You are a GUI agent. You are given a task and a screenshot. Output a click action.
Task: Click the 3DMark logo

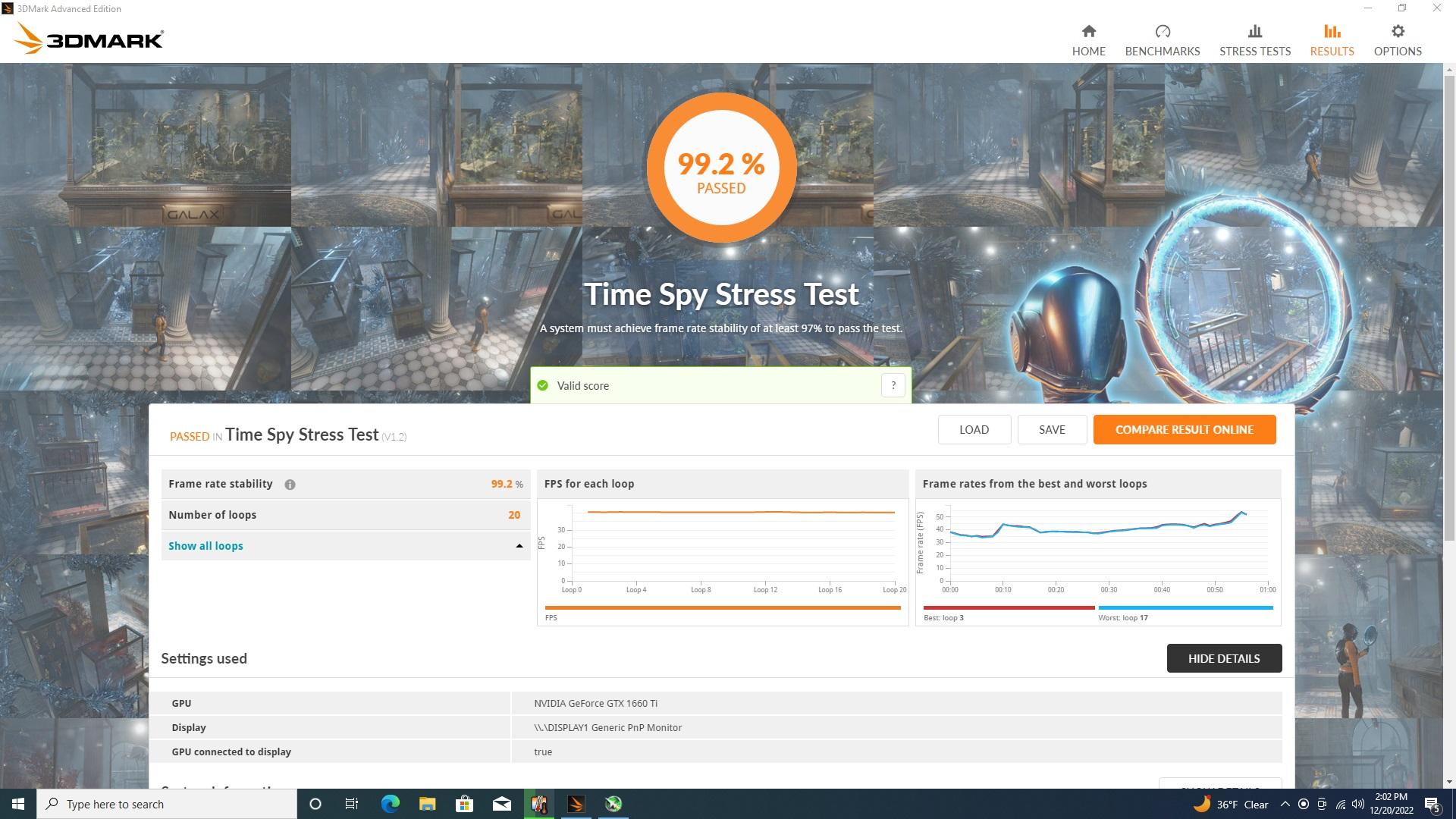click(89, 39)
